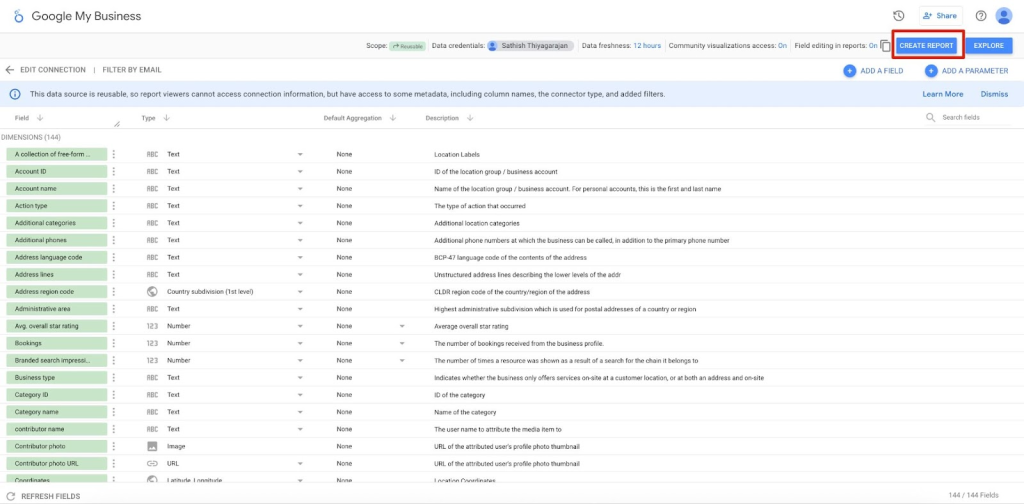Select the contributor name field chip

click(57, 429)
